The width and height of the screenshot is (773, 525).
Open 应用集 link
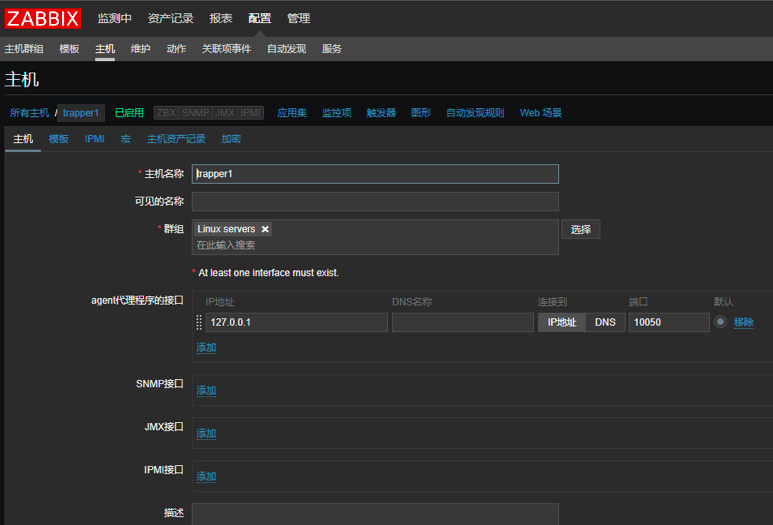coord(292,113)
